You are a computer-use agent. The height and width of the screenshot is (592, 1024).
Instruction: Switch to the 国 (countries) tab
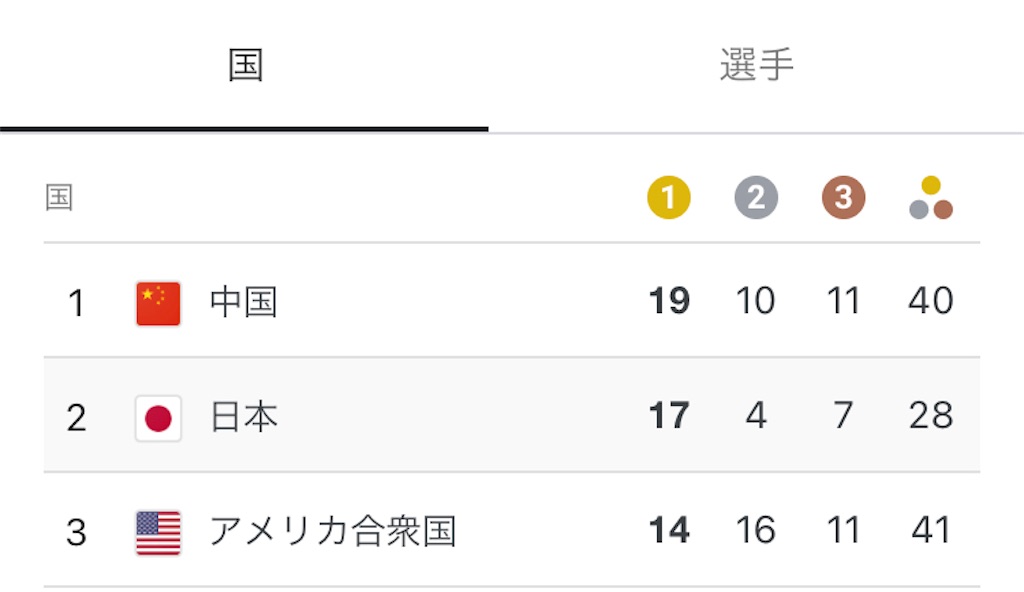[x=245, y=65]
